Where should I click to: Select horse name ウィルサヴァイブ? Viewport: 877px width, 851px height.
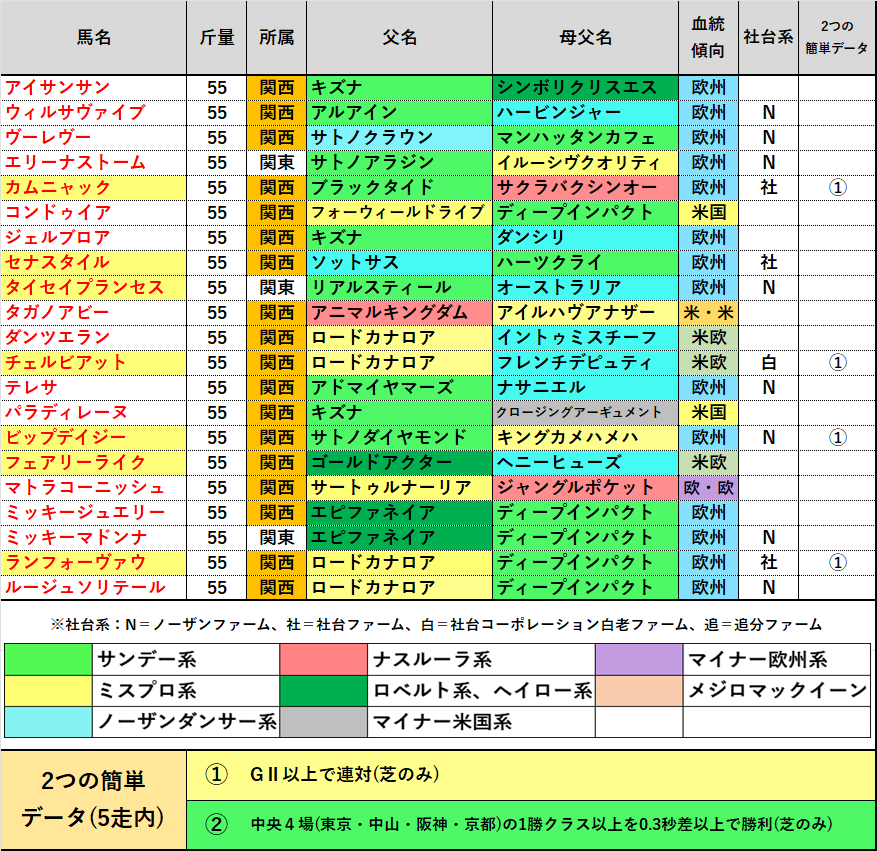[x=93, y=113]
